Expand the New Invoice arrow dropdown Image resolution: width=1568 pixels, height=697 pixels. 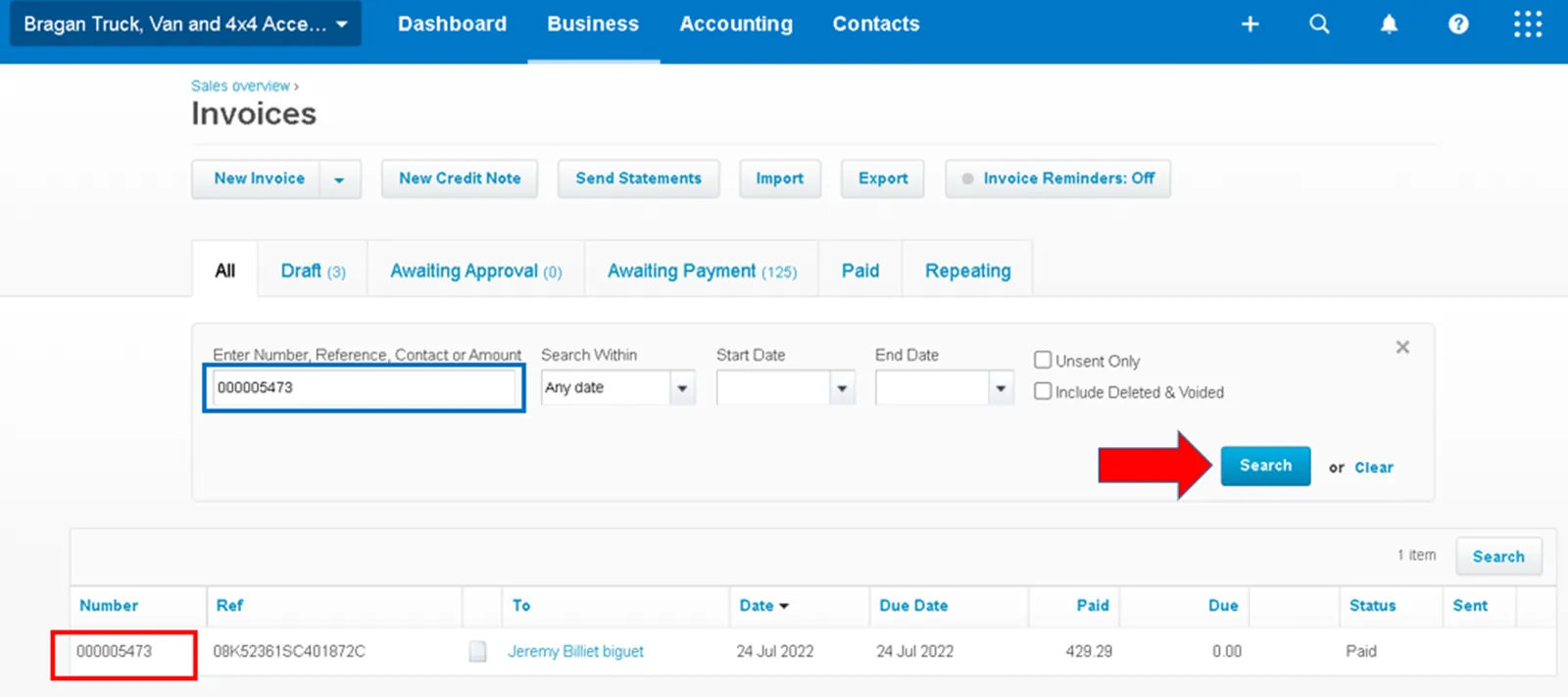(339, 179)
